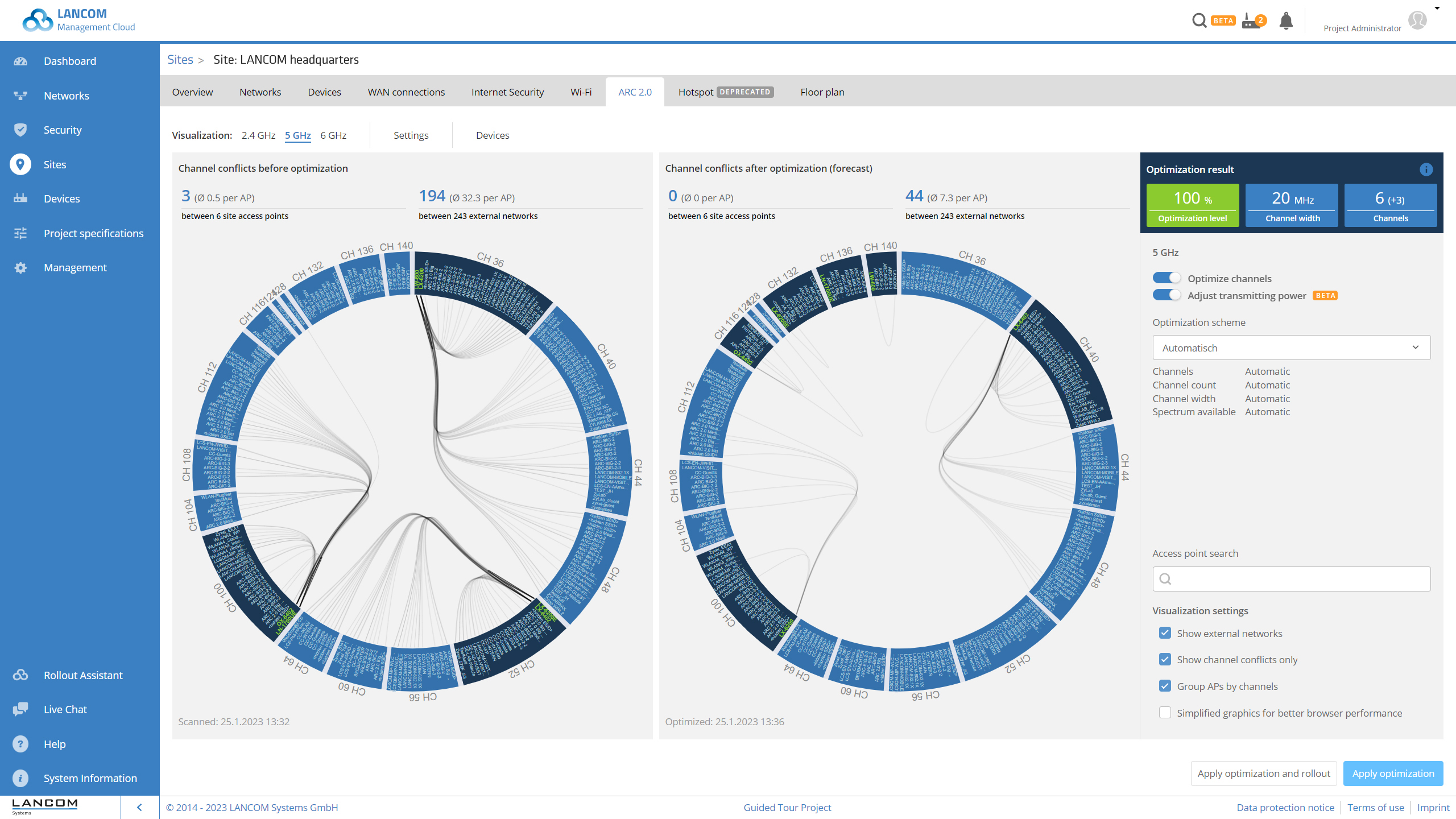Open Rollout Assistant menu entry

[x=83, y=675]
